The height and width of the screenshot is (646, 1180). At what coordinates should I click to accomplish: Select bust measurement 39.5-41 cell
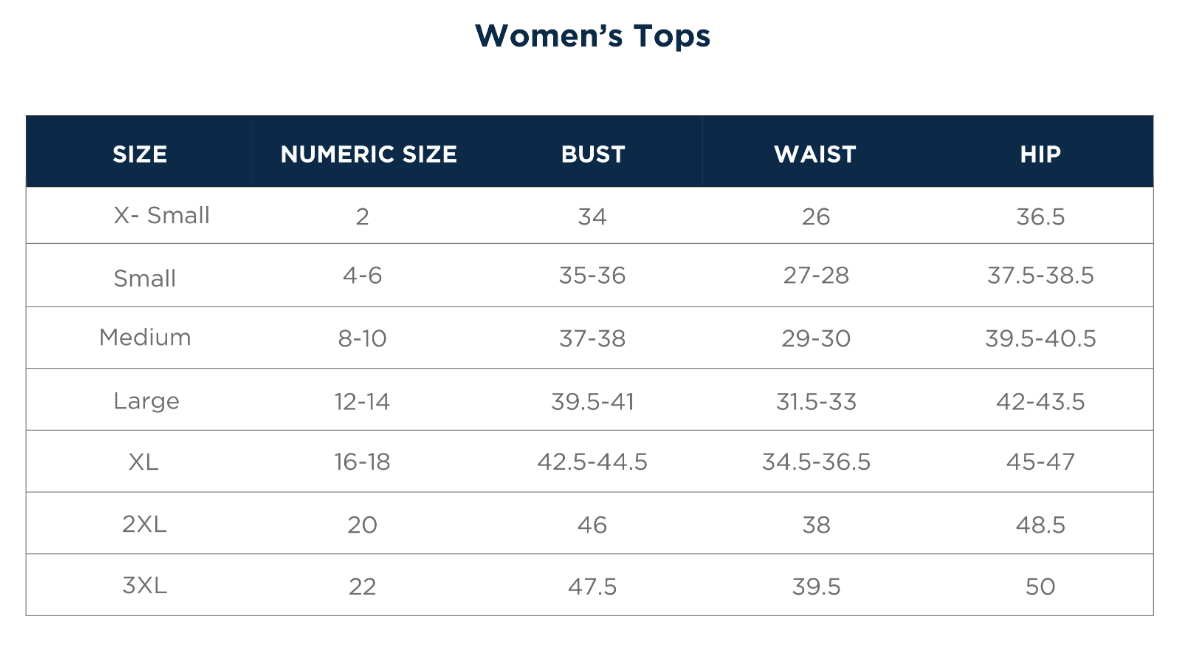pyautogui.click(x=592, y=402)
